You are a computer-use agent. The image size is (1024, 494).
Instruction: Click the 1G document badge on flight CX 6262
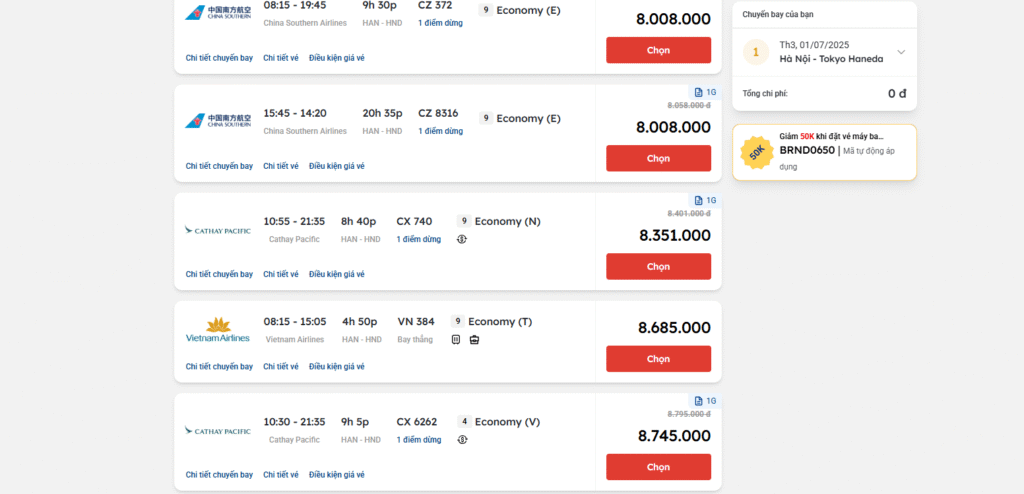705,400
